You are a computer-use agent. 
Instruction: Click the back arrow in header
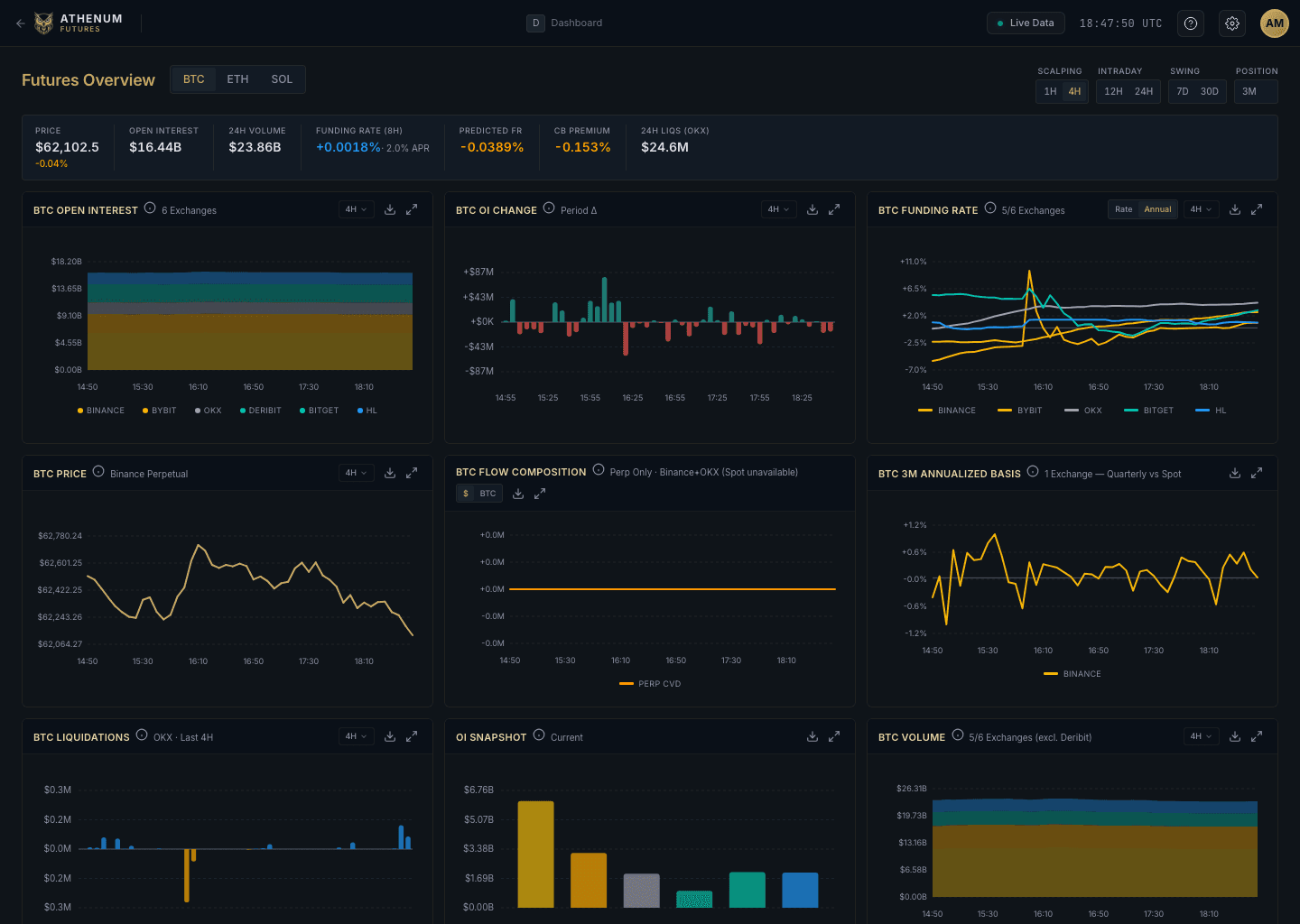20,23
